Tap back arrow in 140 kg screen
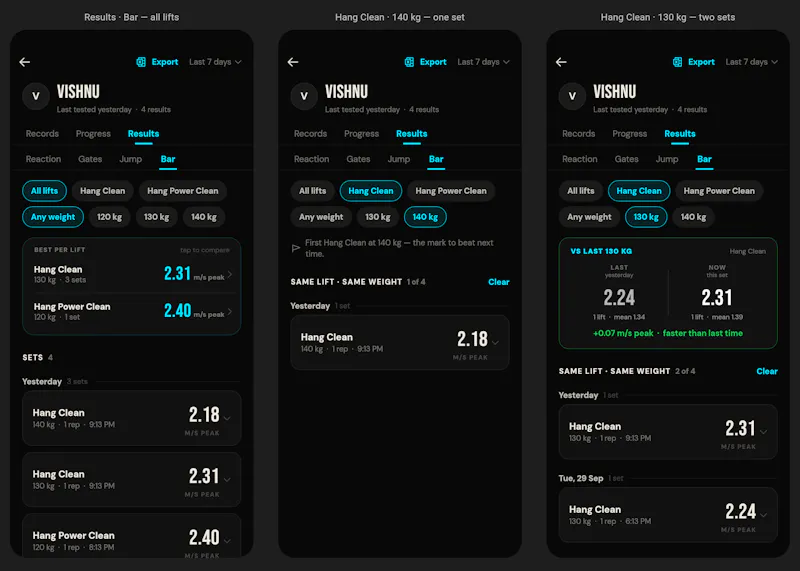The height and width of the screenshot is (571, 800). (x=293, y=62)
